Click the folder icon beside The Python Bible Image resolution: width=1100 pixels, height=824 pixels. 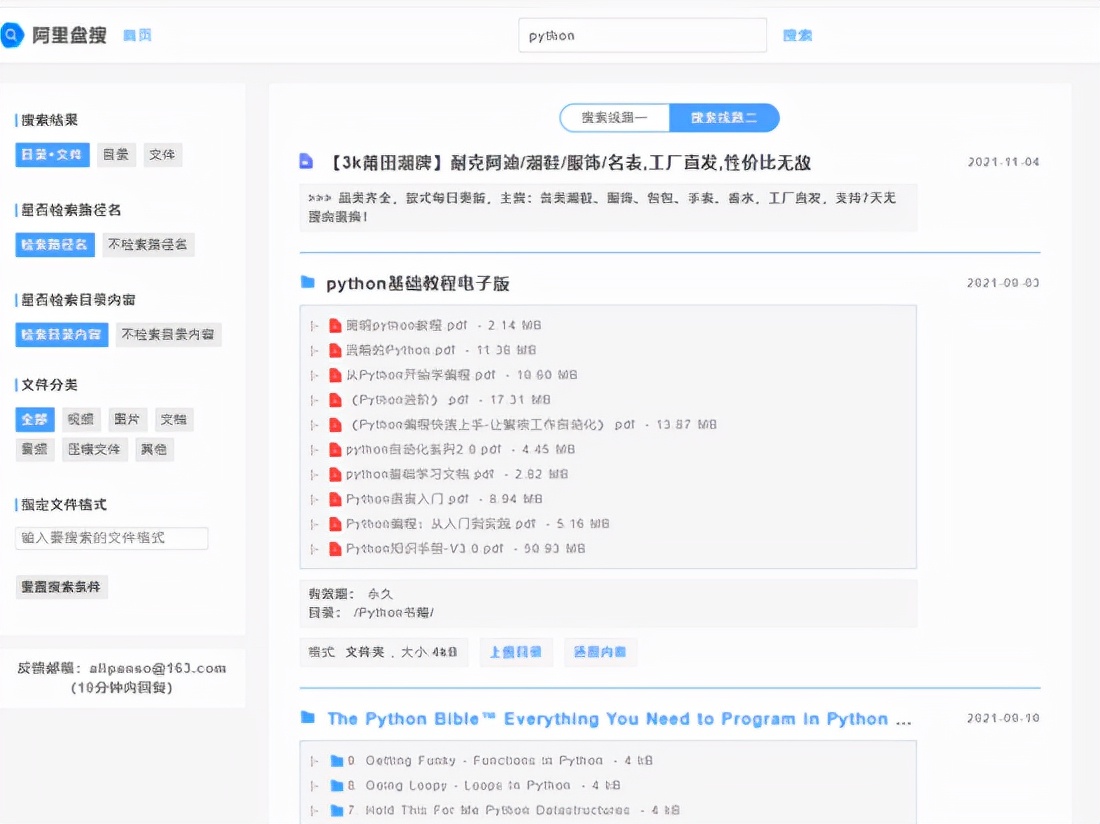tap(307, 717)
